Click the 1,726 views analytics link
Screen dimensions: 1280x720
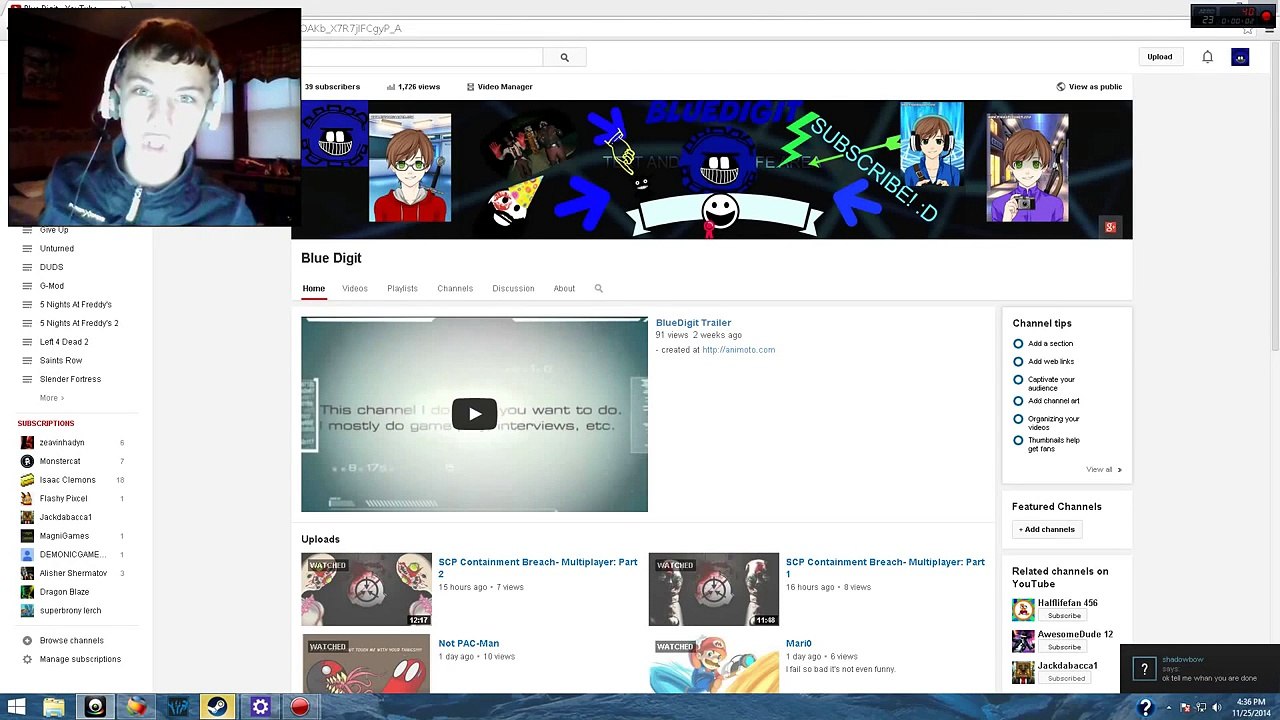click(413, 87)
